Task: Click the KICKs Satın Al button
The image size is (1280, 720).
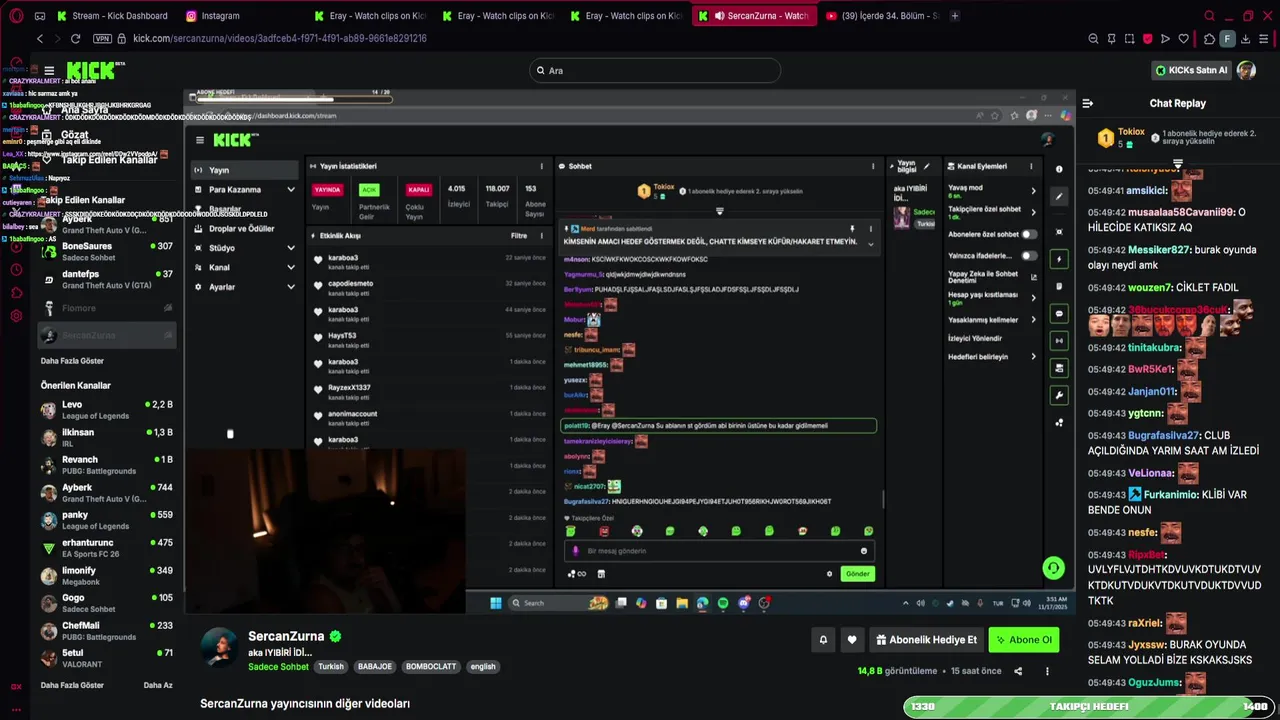Action: 1191,70
